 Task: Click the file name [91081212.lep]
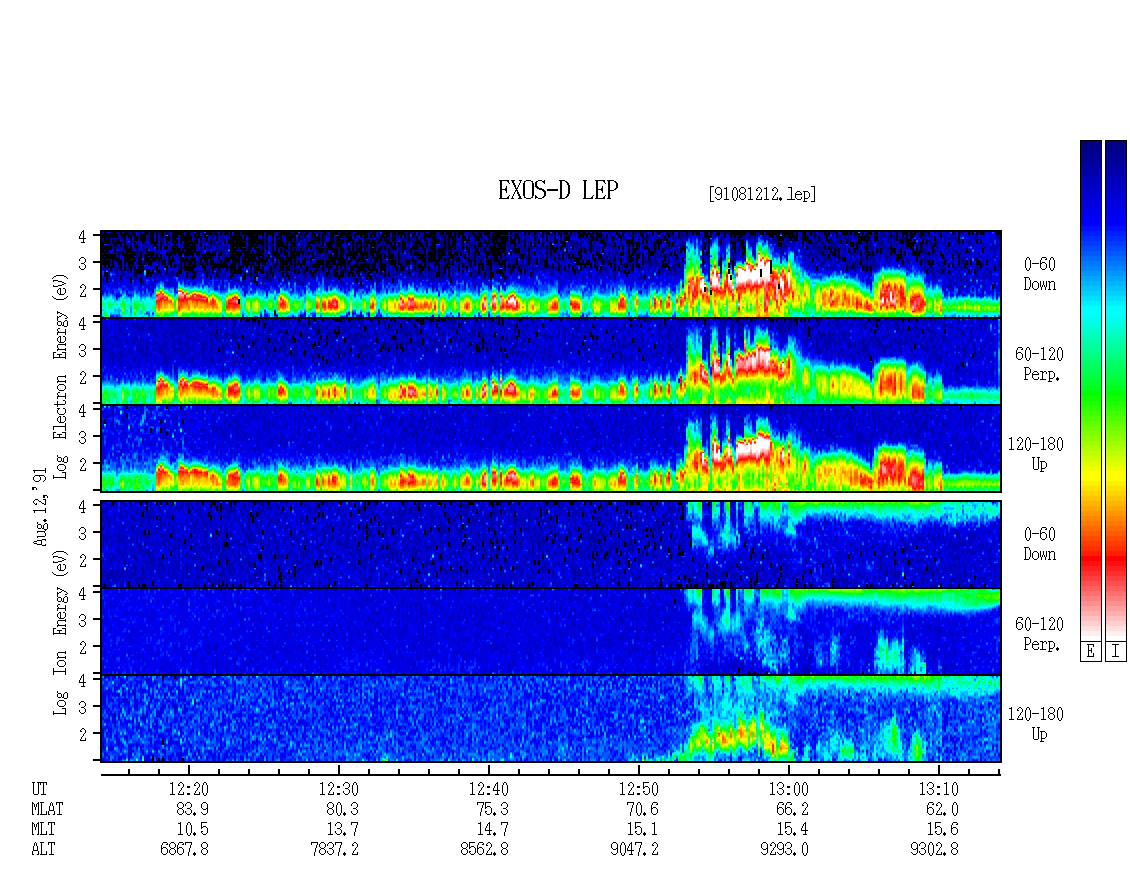pos(762,194)
